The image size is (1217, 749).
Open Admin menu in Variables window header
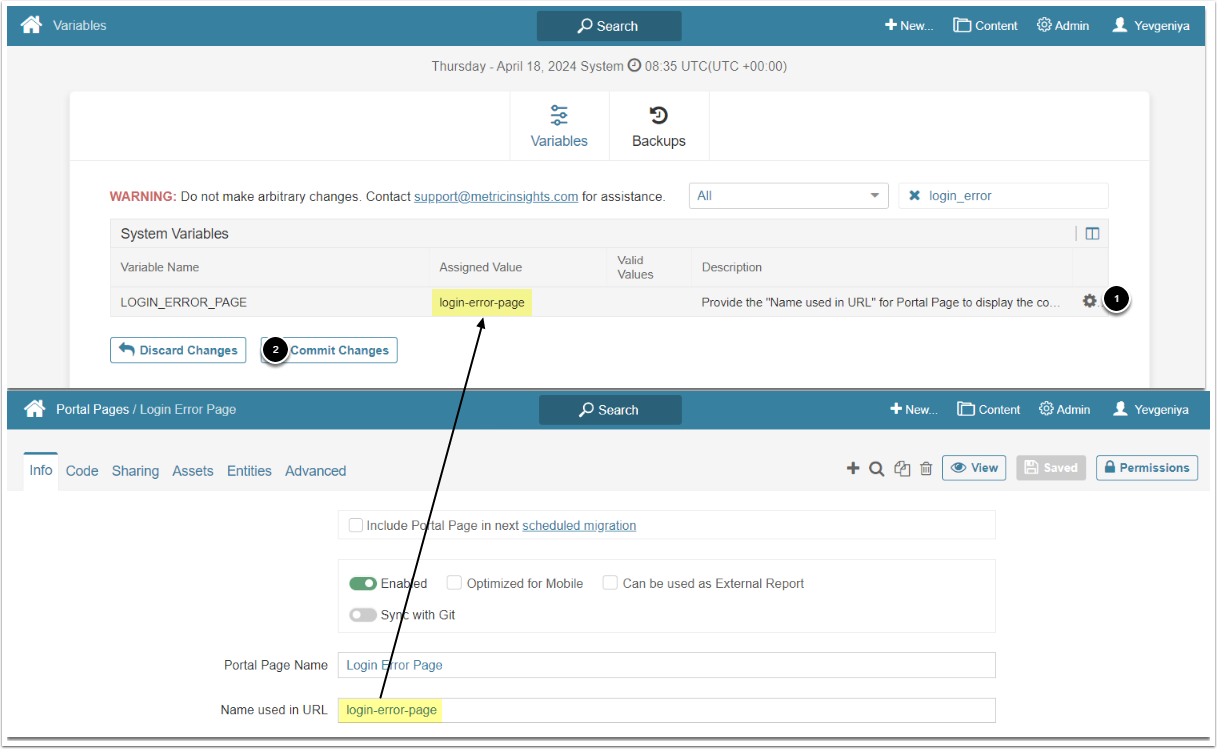pos(1063,26)
